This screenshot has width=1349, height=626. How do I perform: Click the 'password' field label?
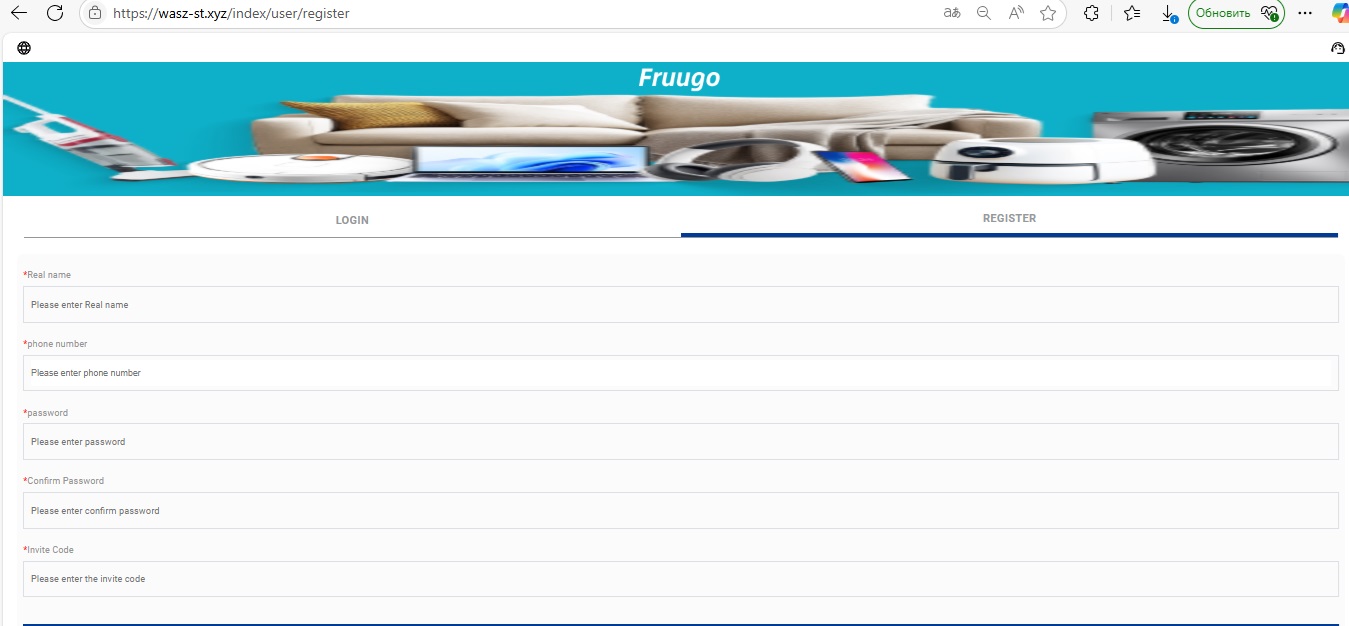(46, 413)
